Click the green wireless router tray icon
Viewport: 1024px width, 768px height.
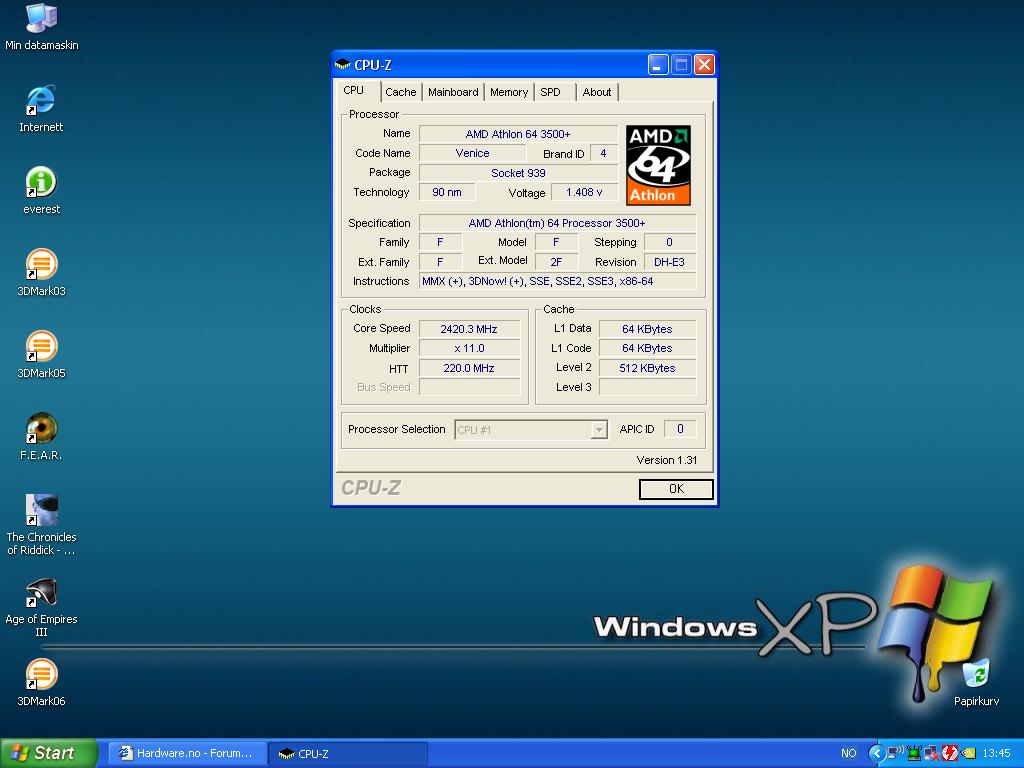(x=914, y=753)
